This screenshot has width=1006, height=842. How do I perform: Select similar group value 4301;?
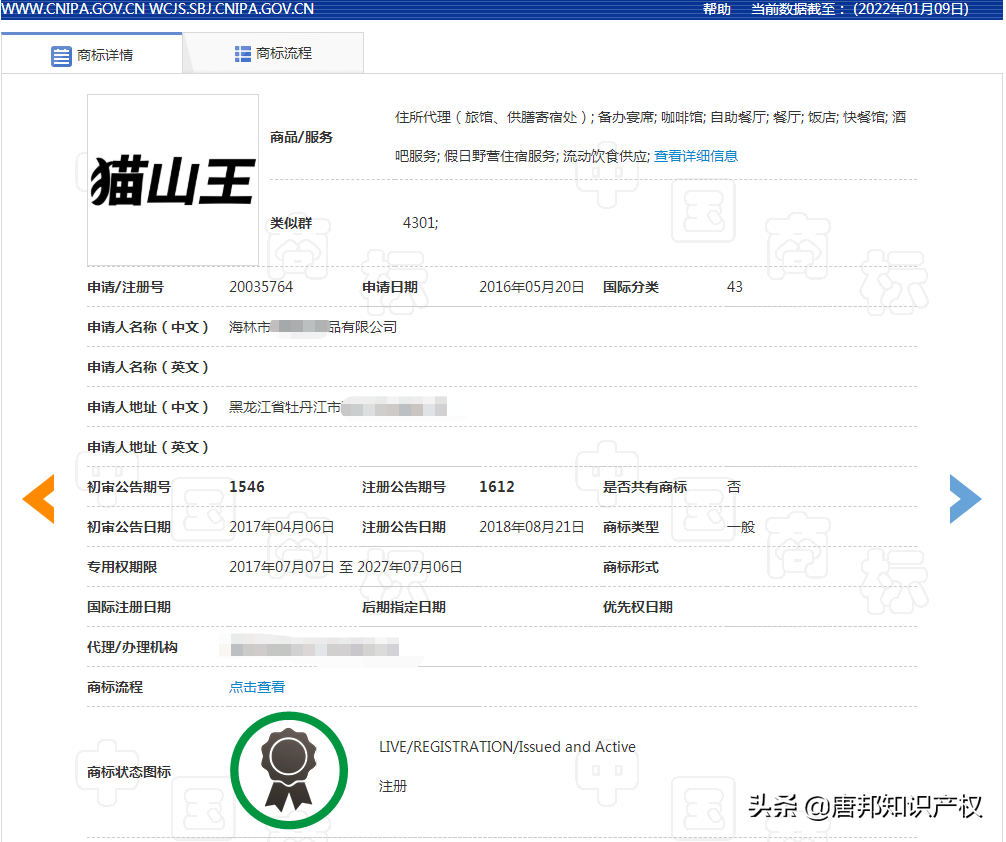click(x=420, y=223)
